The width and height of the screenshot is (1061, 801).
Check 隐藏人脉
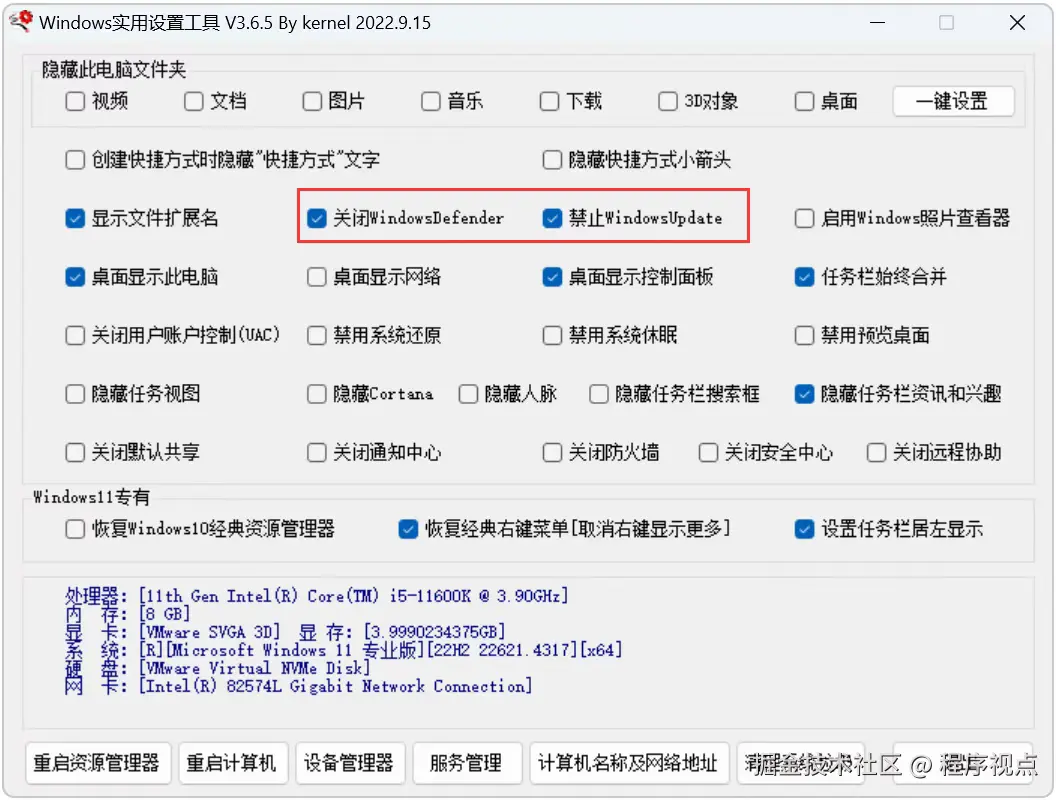pyautogui.click(x=468, y=394)
